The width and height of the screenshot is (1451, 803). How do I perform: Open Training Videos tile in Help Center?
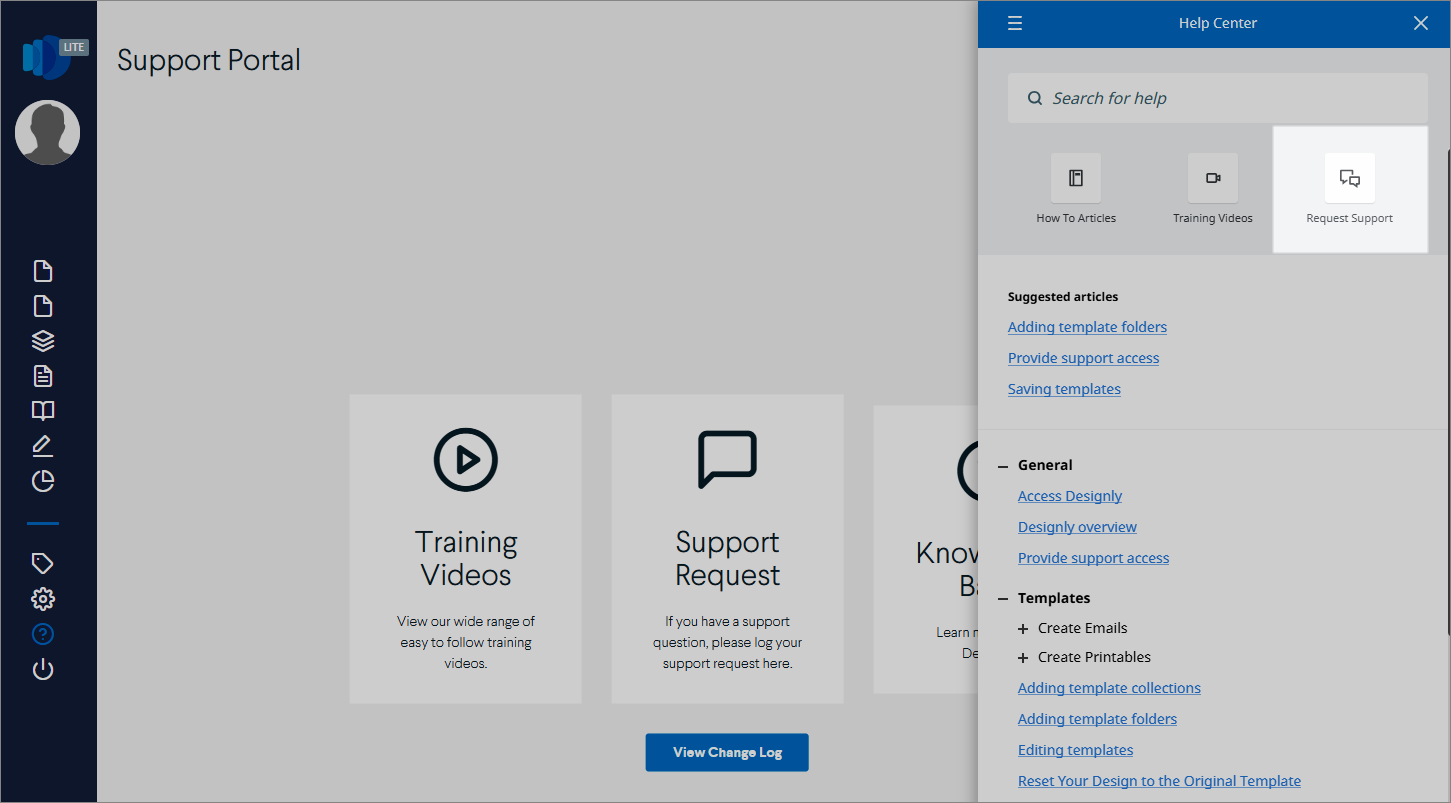click(1213, 189)
